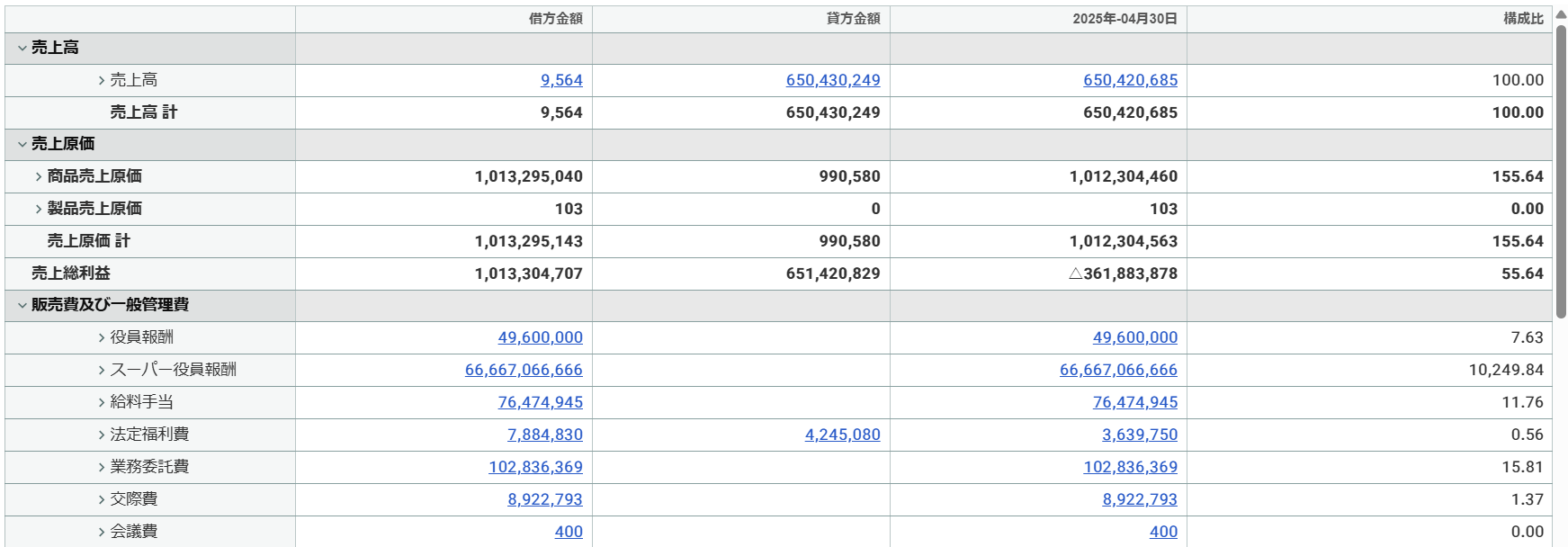Open the 102,836,369 balance link

[x=1130, y=467]
